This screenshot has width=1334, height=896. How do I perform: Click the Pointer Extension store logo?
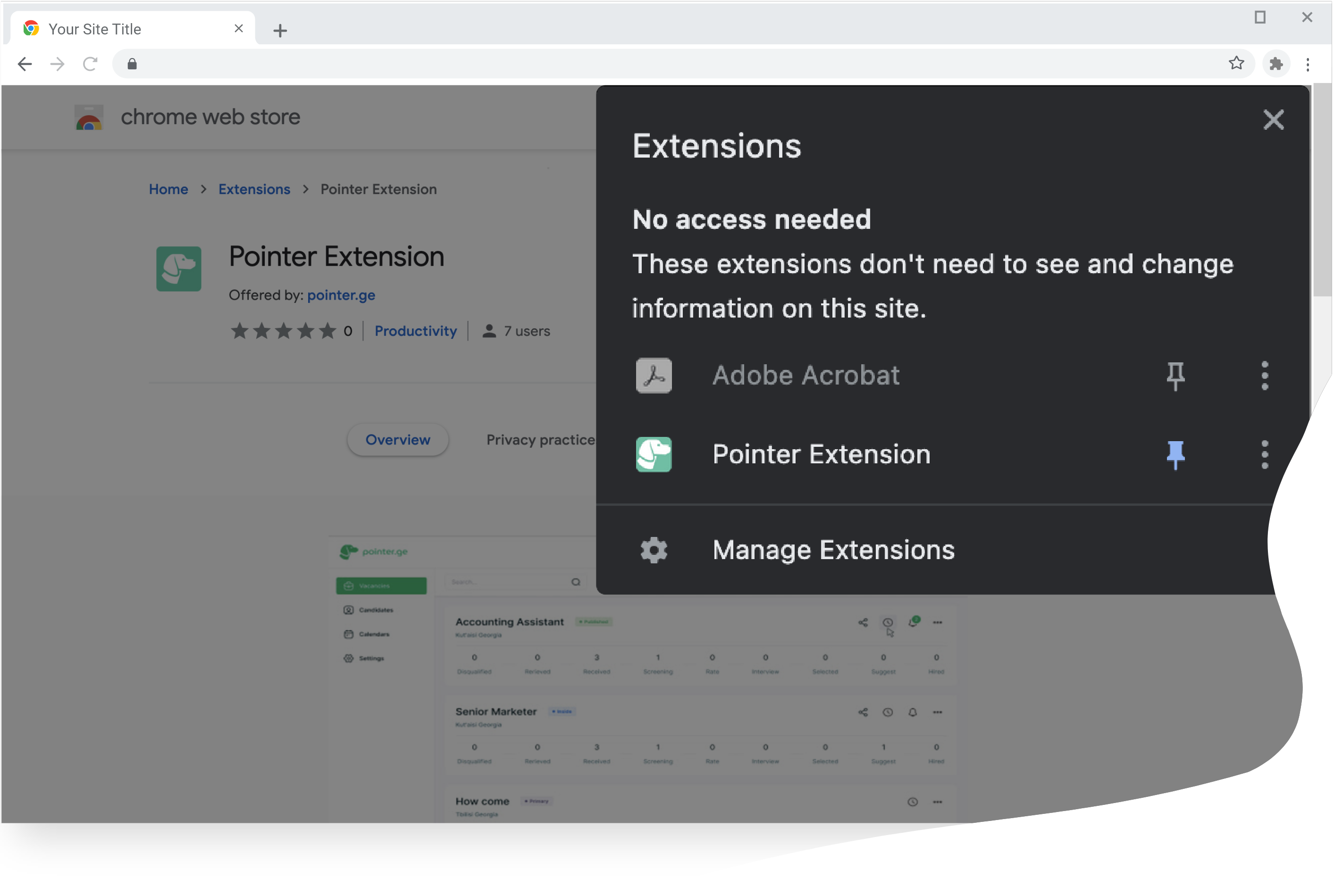point(179,269)
